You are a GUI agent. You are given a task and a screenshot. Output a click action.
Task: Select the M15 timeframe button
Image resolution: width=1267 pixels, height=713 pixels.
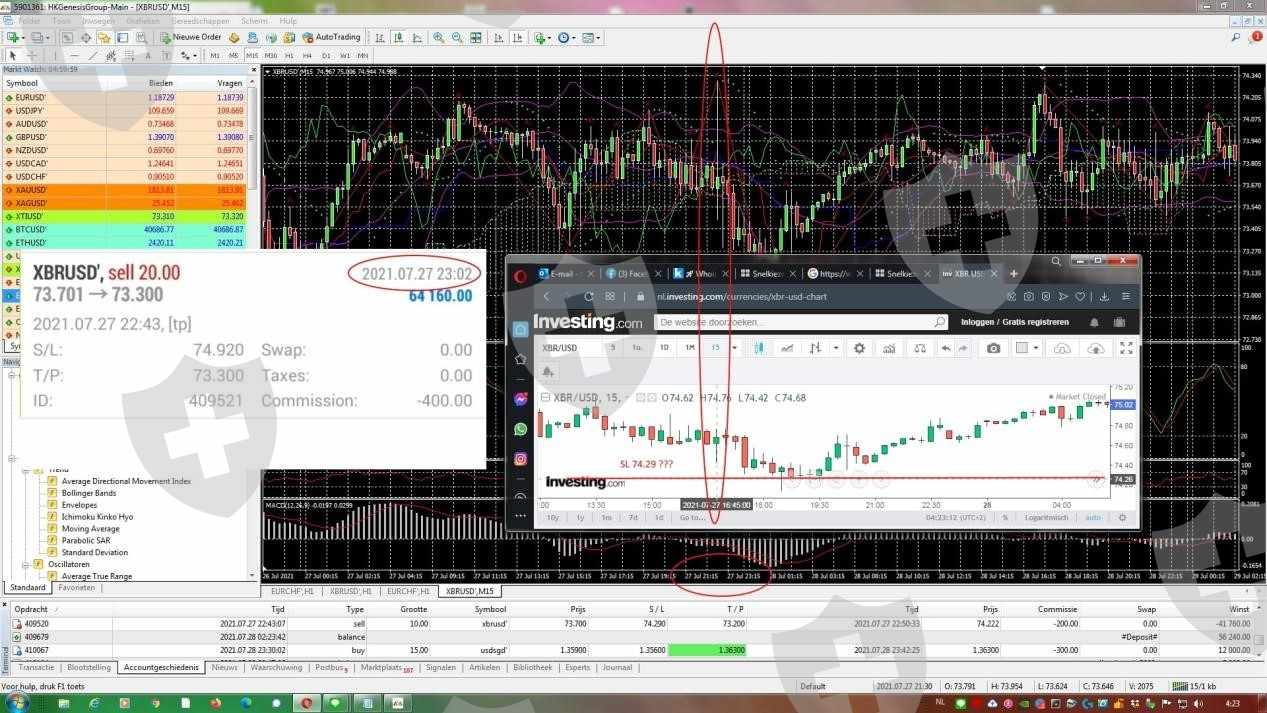coord(252,56)
